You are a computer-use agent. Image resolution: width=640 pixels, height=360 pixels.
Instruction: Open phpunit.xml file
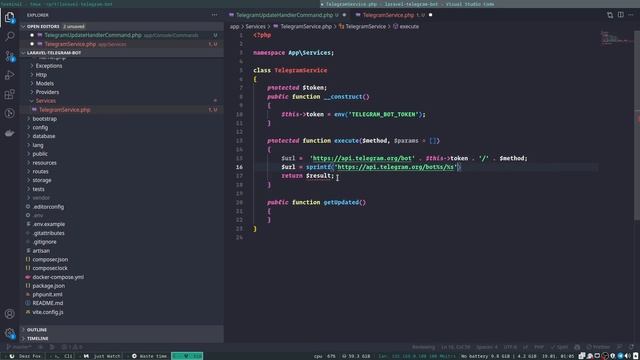pos(47,294)
